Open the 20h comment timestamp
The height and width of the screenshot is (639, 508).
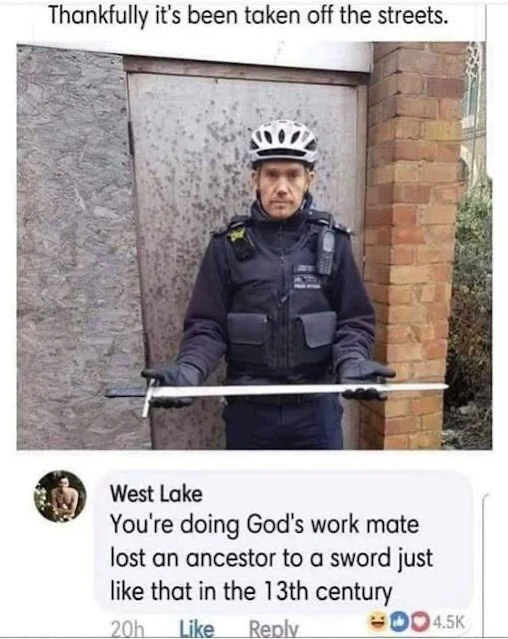pyautogui.click(x=127, y=630)
